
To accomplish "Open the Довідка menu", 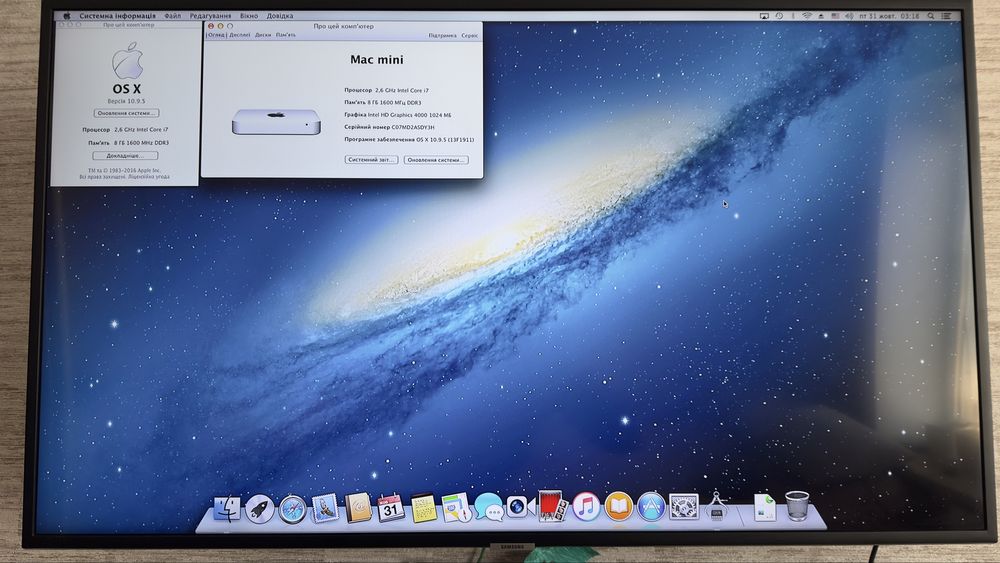I will click(x=280, y=16).
